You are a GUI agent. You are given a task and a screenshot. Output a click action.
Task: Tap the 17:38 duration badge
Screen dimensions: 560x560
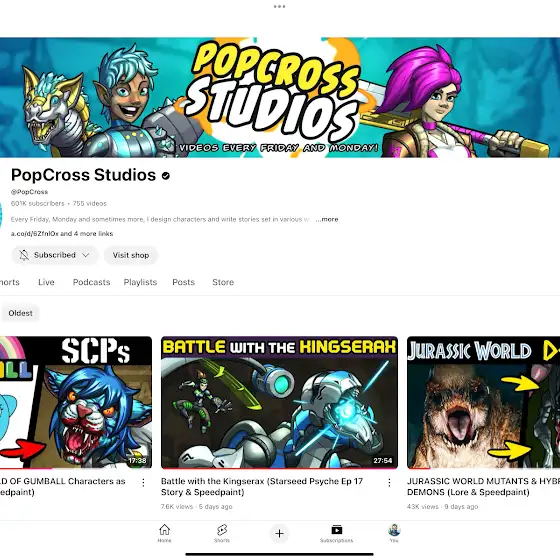(x=138, y=461)
